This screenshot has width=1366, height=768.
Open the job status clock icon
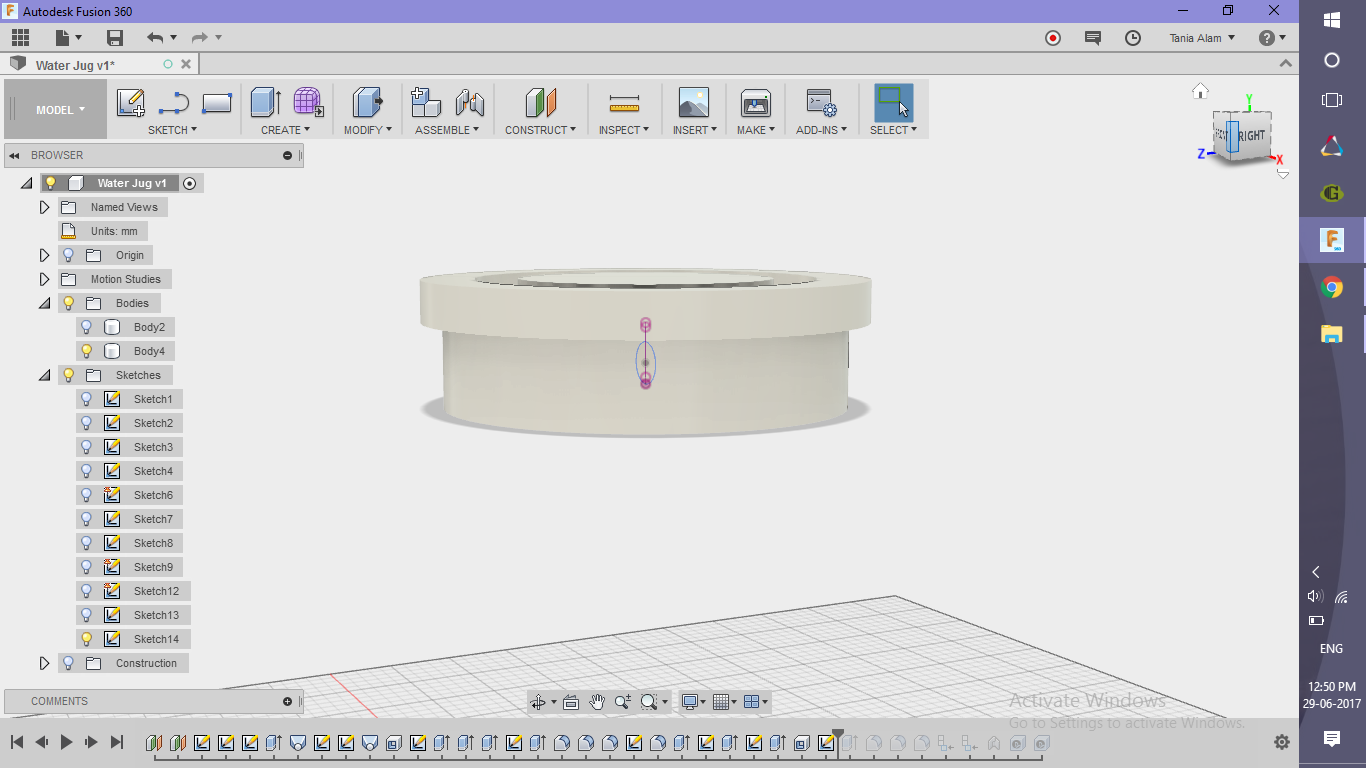[x=1133, y=38]
